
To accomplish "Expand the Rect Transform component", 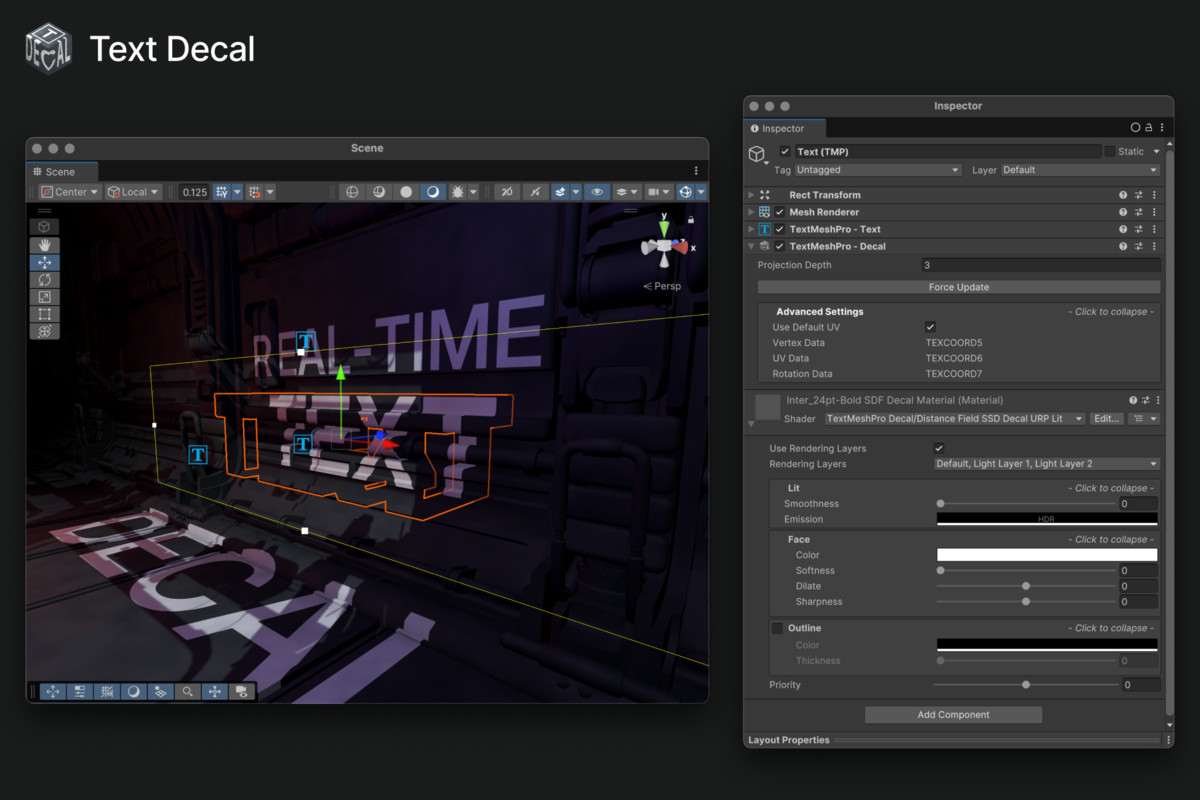I will pos(750,194).
